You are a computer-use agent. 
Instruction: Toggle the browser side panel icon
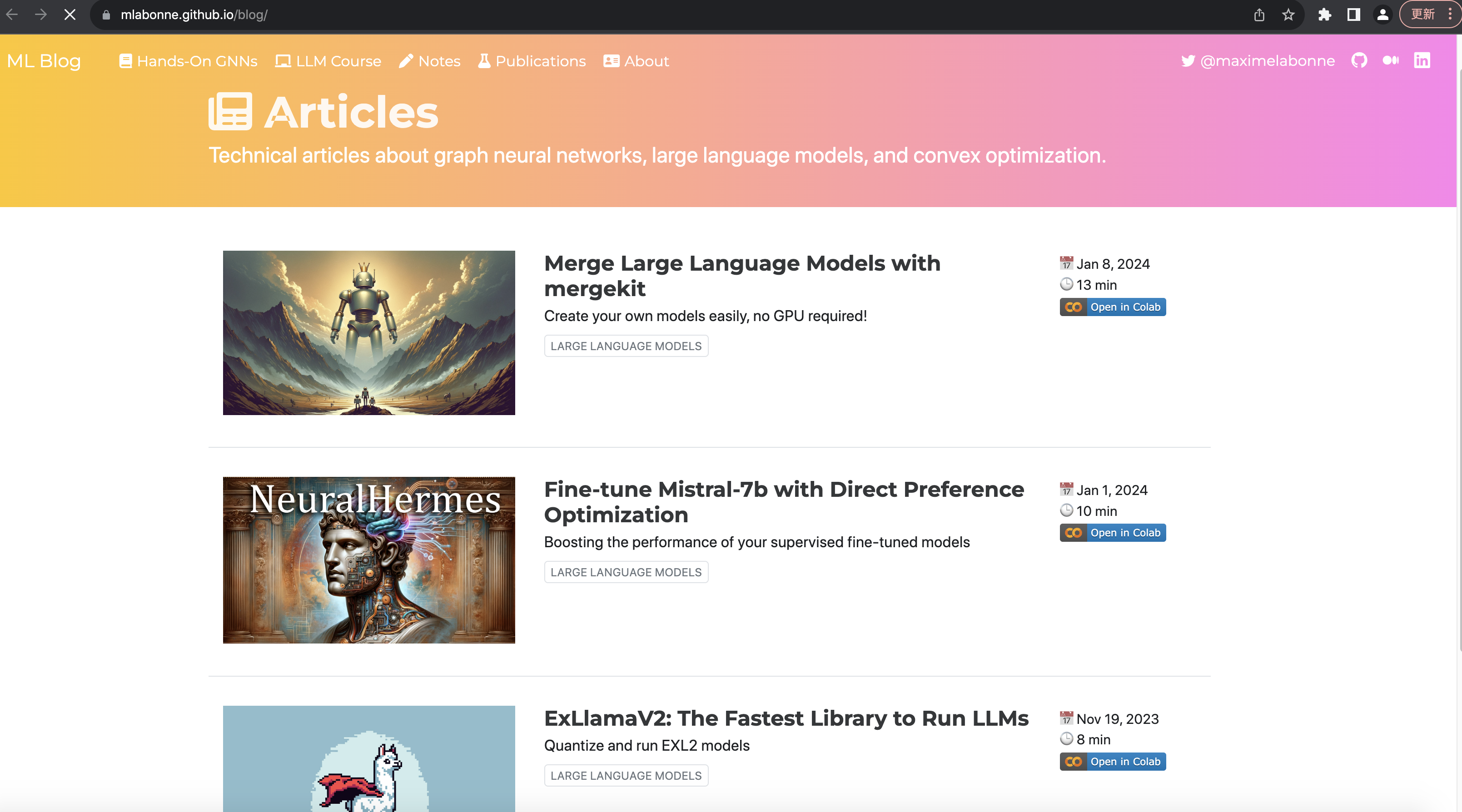click(1353, 15)
